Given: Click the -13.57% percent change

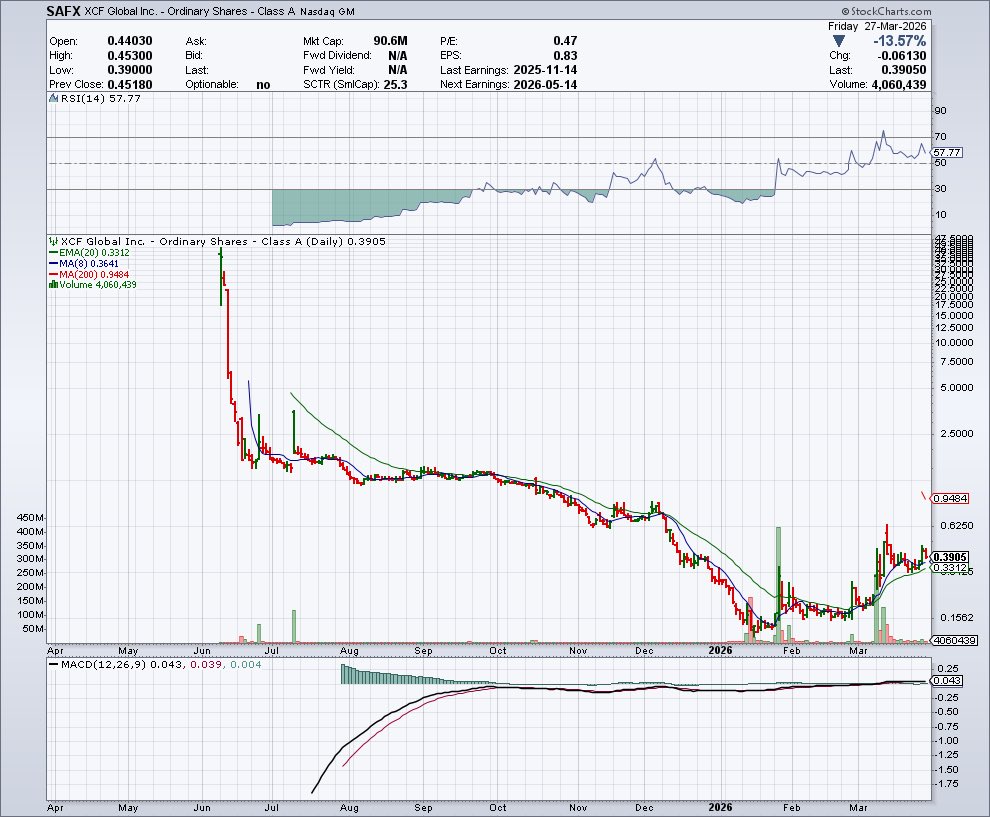Looking at the screenshot, I should click(900, 41).
